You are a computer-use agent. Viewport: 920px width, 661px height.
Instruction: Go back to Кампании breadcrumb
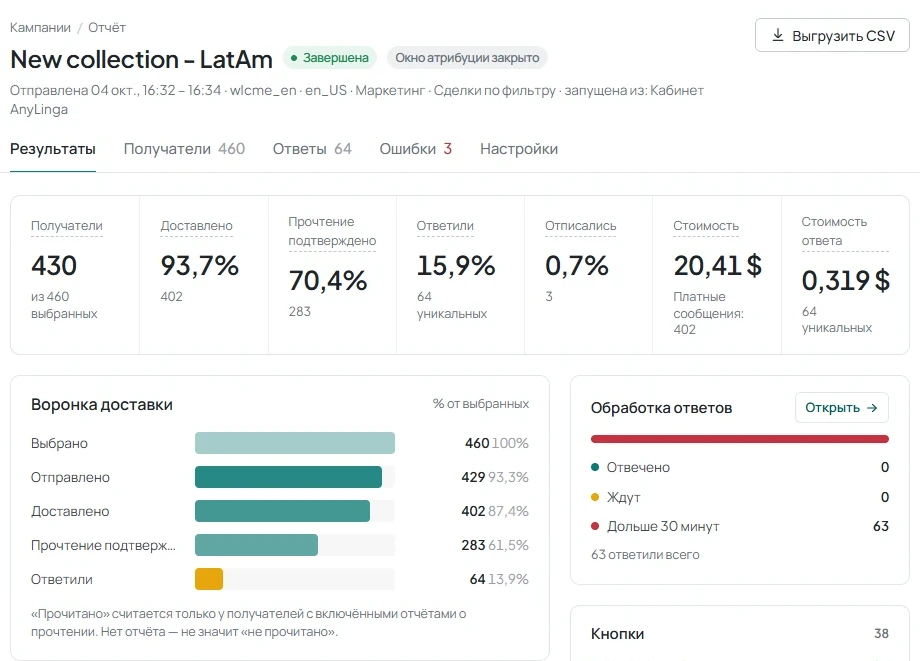[x=40, y=28]
